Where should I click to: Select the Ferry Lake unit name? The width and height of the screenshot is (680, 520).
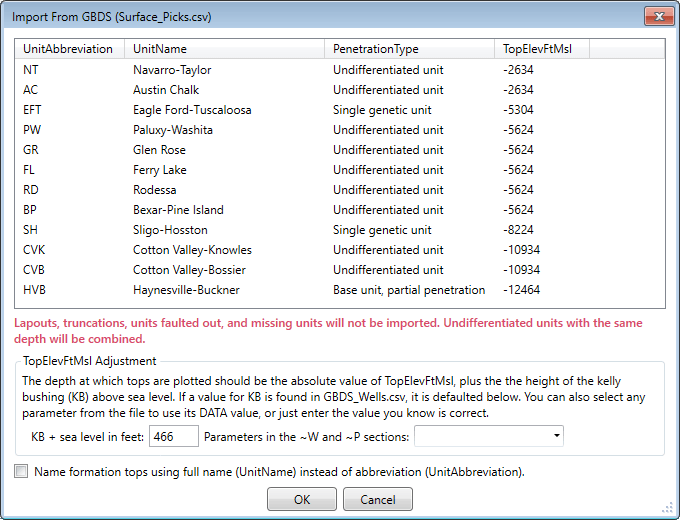(160, 170)
